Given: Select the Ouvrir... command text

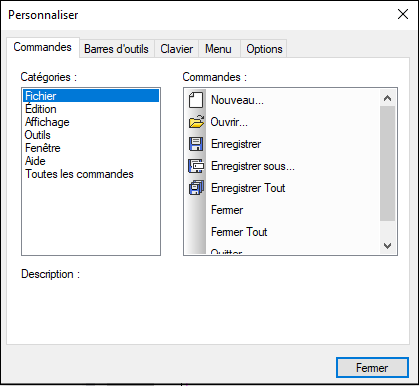Looking at the screenshot, I should pos(229,122).
